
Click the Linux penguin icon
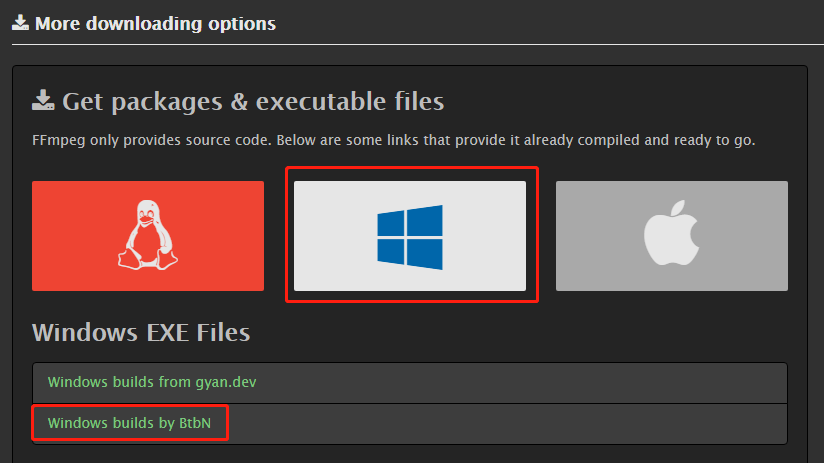[147, 235]
